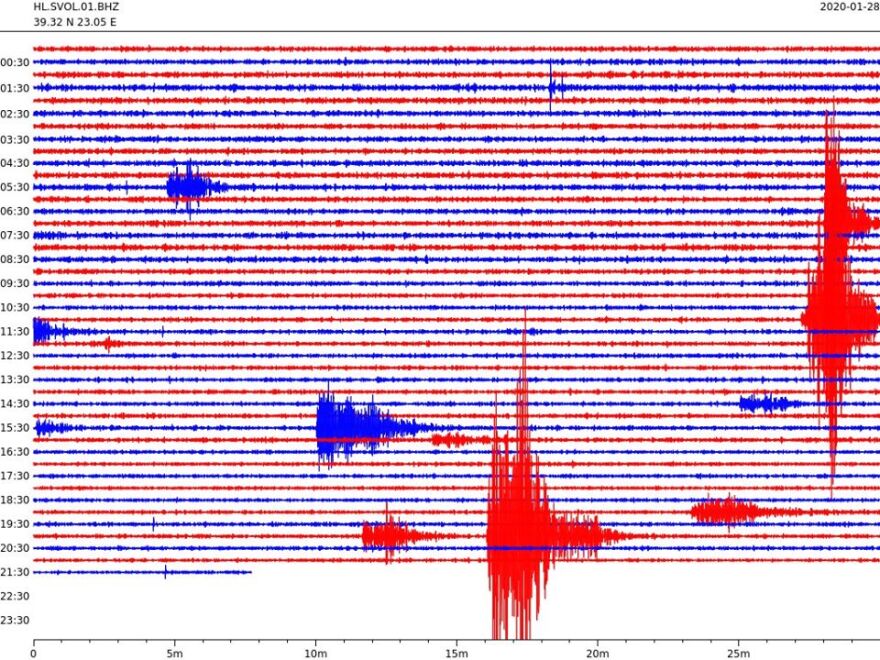
Task: Click the 15:30 row time label
Action: [15, 428]
